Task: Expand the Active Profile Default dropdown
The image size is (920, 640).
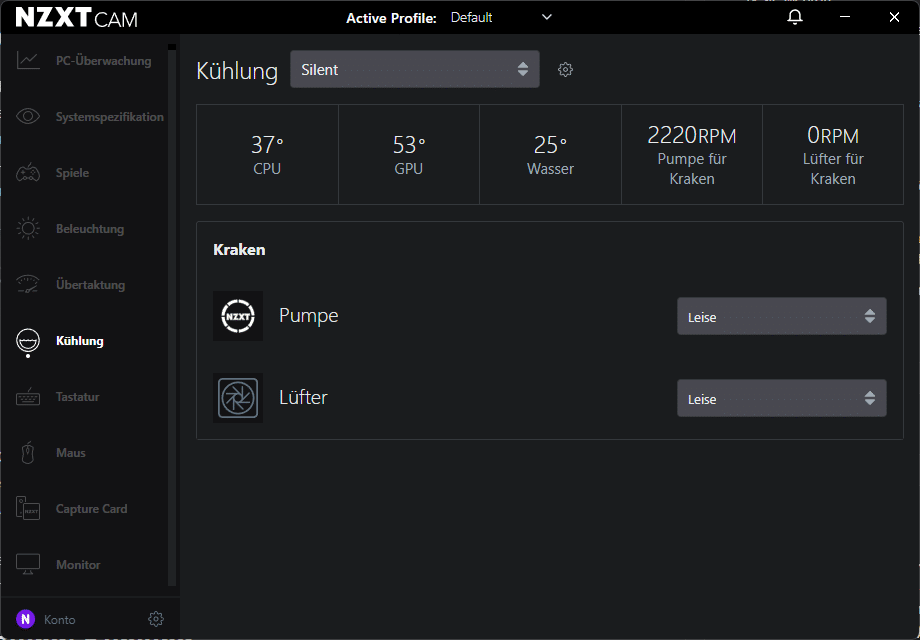Action: tap(500, 17)
